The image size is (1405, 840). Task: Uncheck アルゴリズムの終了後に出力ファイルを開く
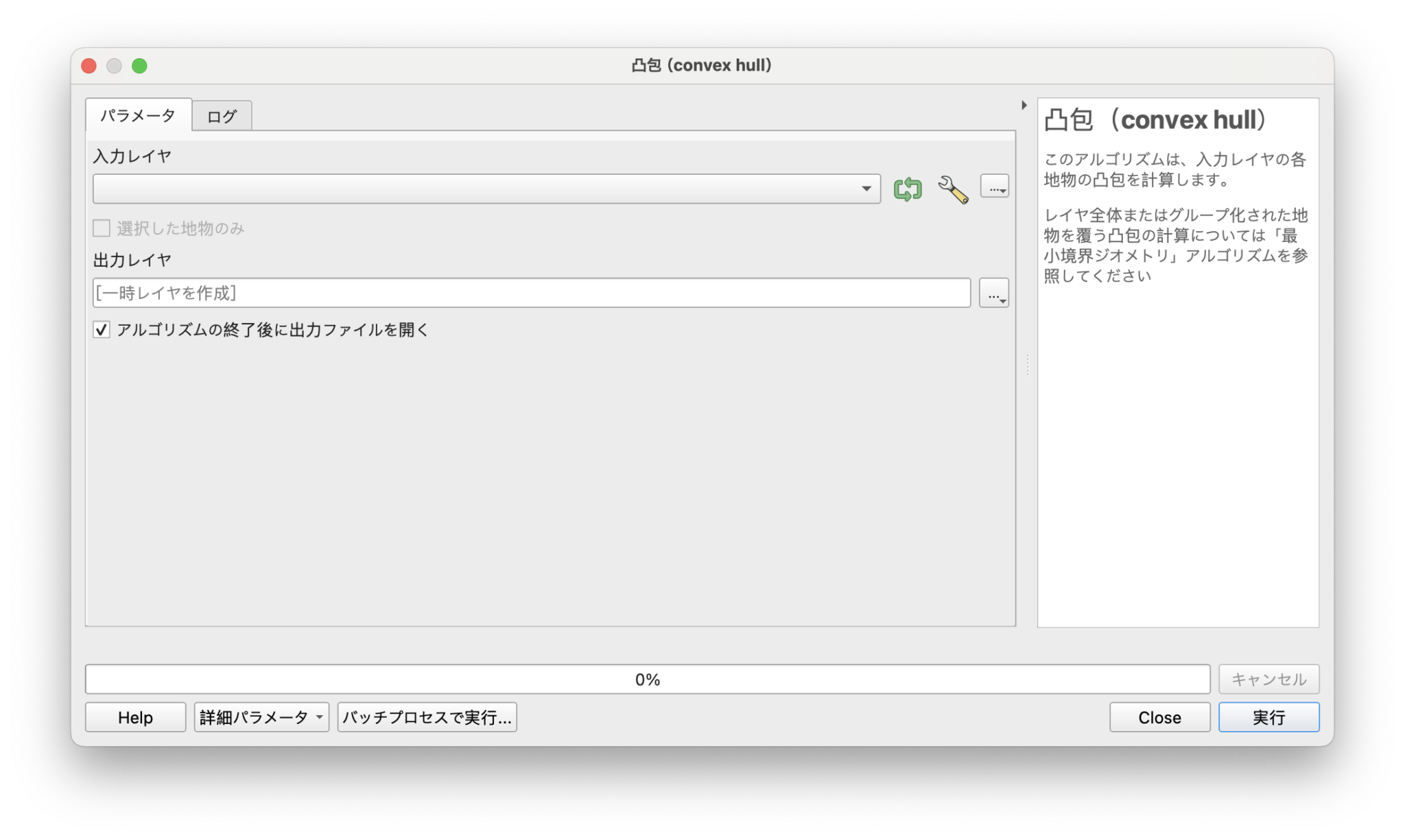point(101,330)
